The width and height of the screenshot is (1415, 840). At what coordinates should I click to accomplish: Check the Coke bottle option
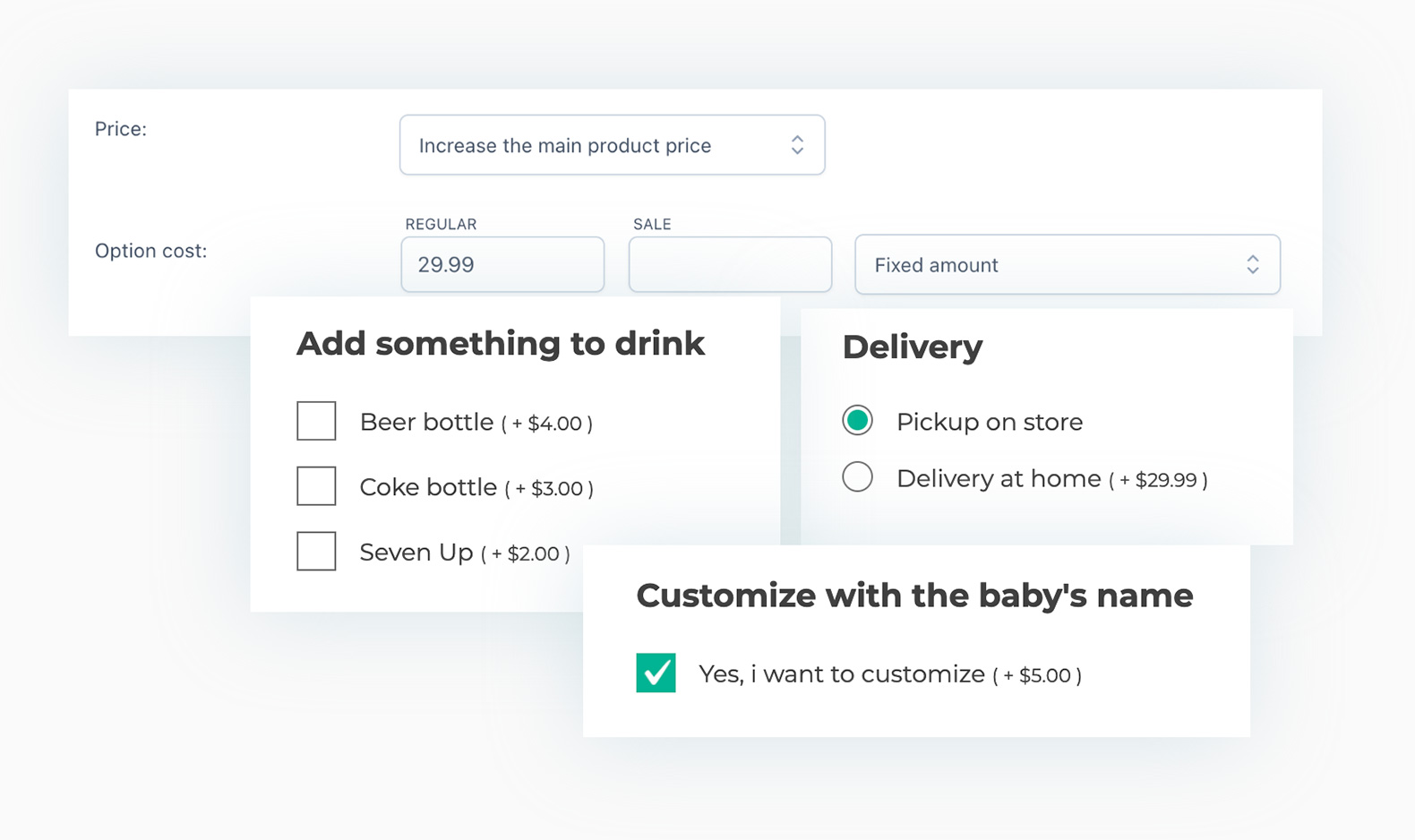pos(315,486)
